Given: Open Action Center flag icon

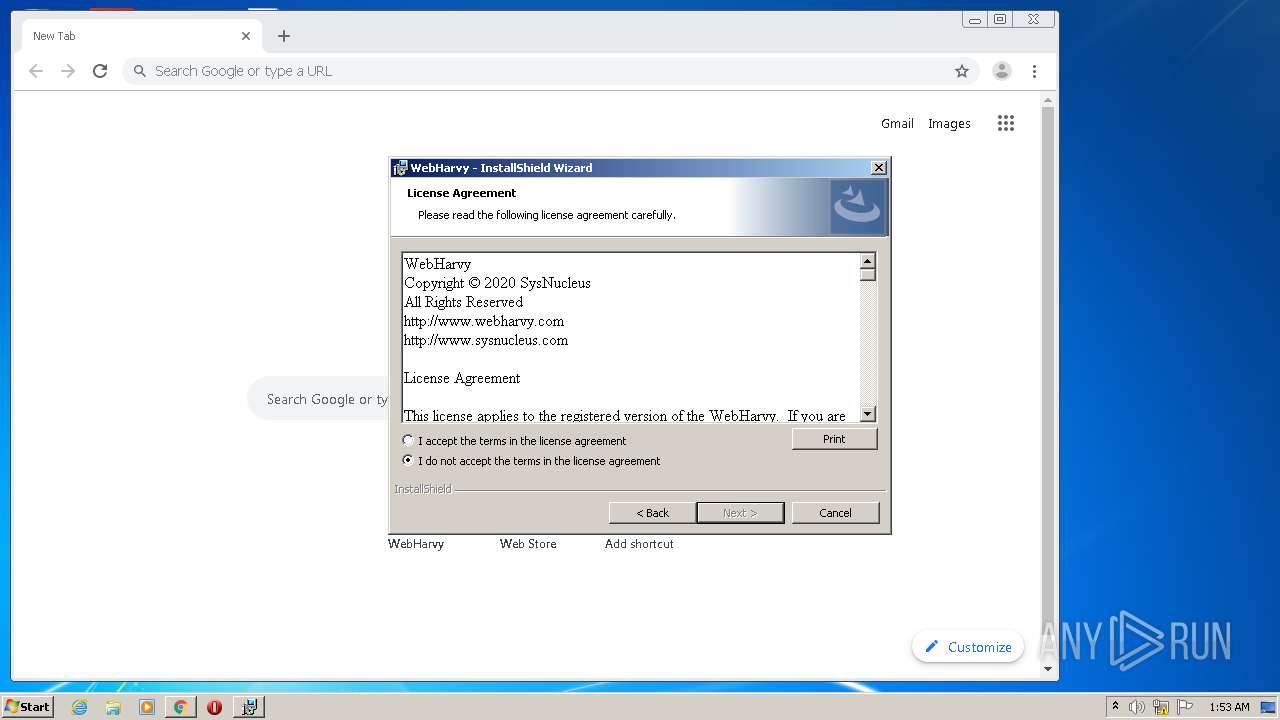Looking at the screenshot, I should pos(1185,707).
